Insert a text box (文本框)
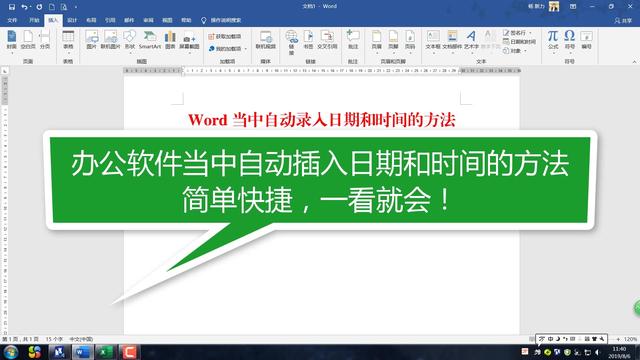 click(x=433, y=41)
